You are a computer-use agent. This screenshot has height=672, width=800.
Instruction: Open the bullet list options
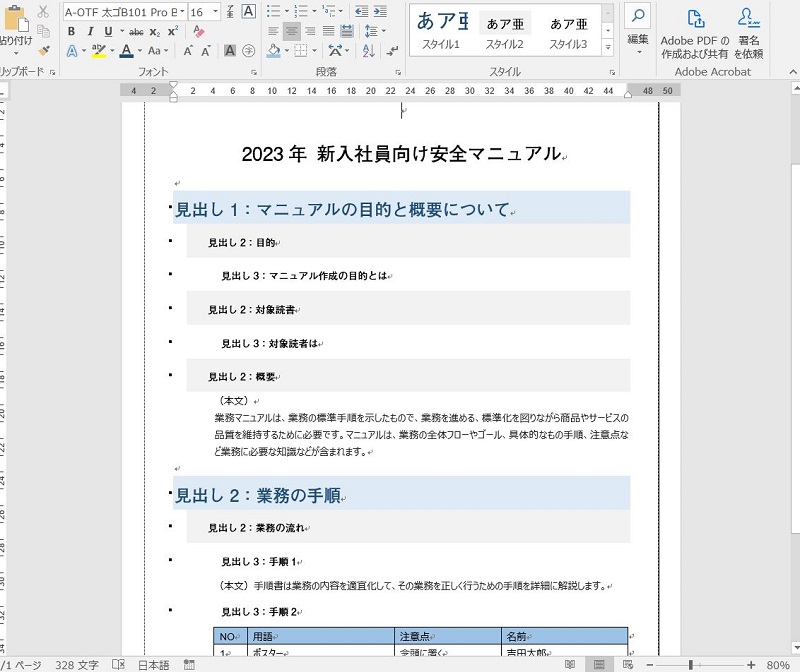click(x=287, y=10)
